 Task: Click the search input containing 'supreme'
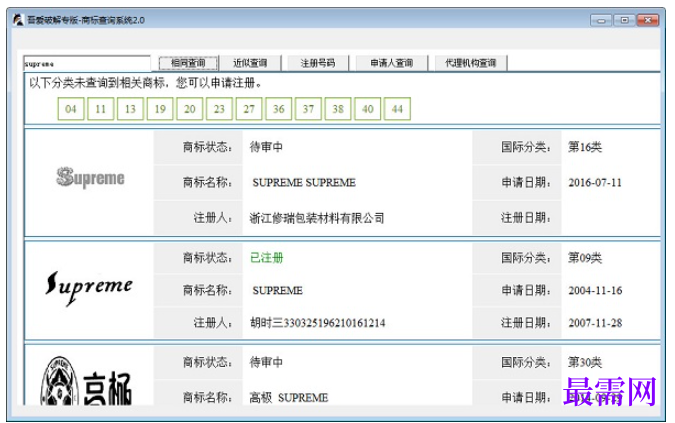point(87,63)
